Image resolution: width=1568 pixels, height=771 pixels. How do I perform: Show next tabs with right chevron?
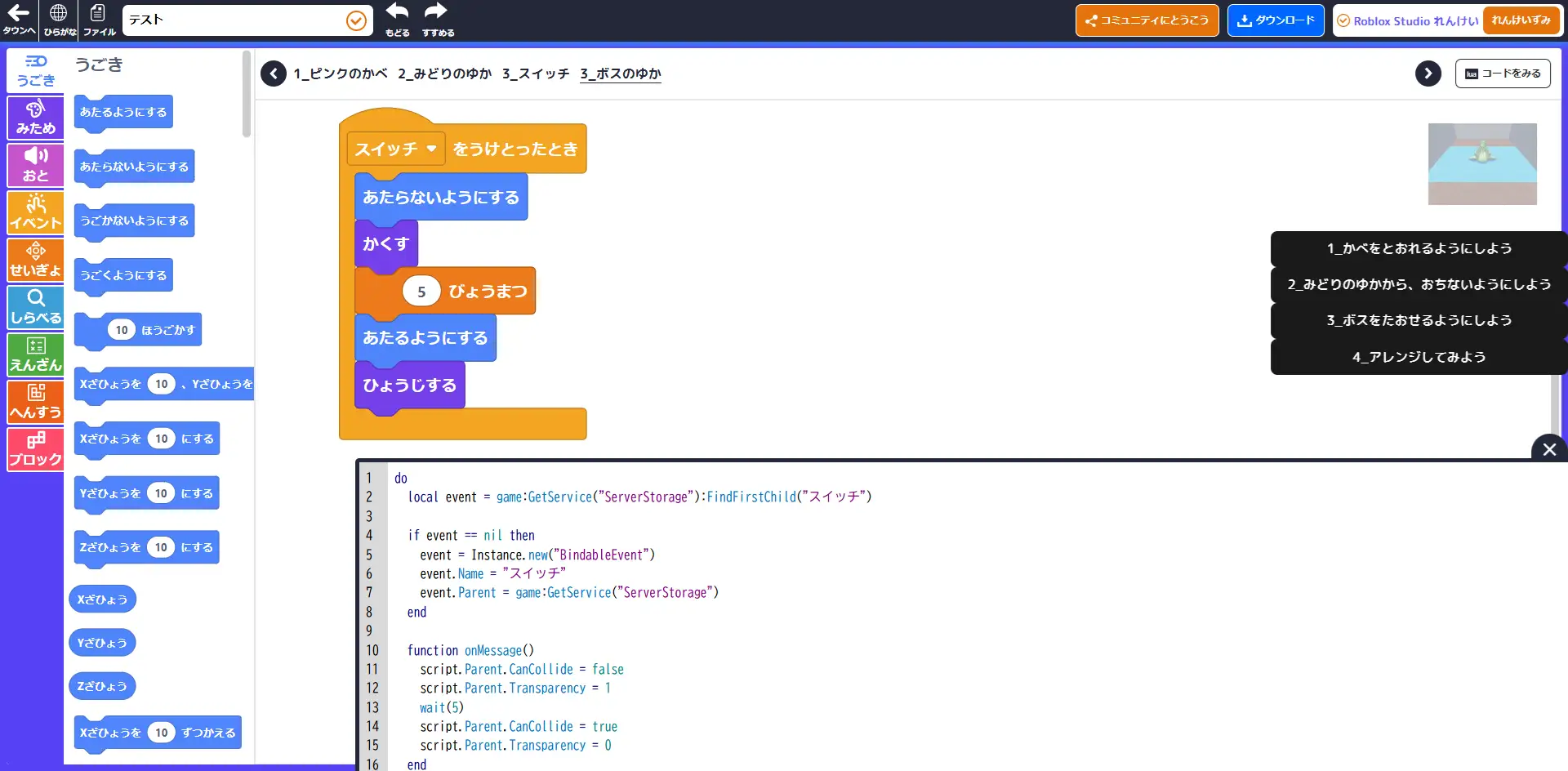pyautogui.click(x=1428, y=74)
